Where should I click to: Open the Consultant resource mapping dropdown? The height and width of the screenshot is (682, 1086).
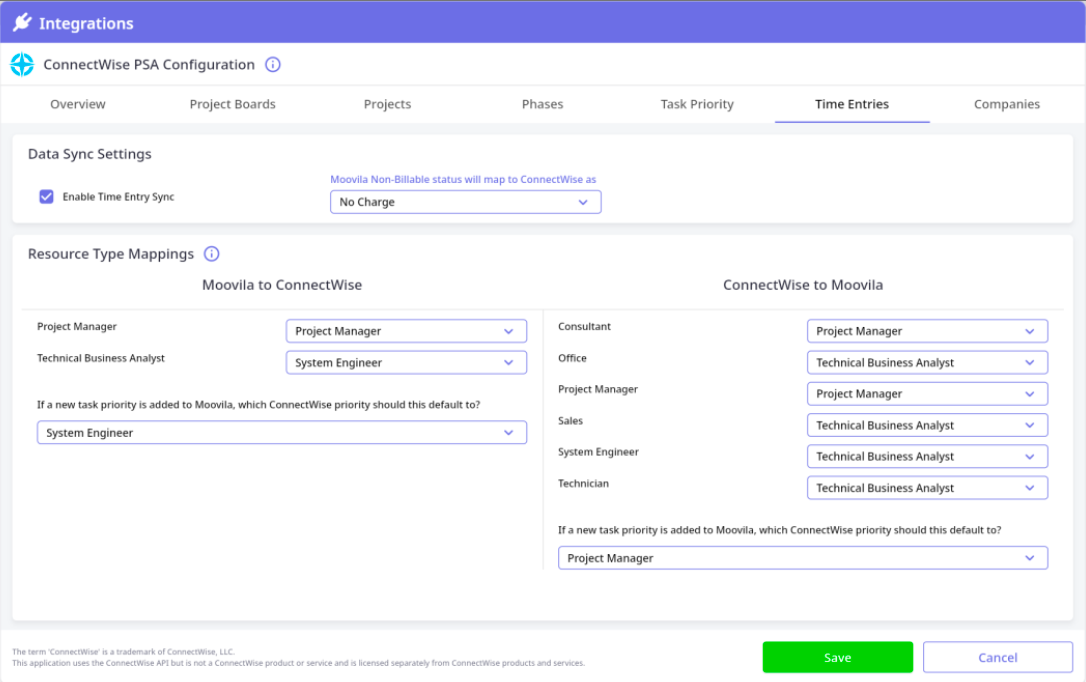coord(926,331)
